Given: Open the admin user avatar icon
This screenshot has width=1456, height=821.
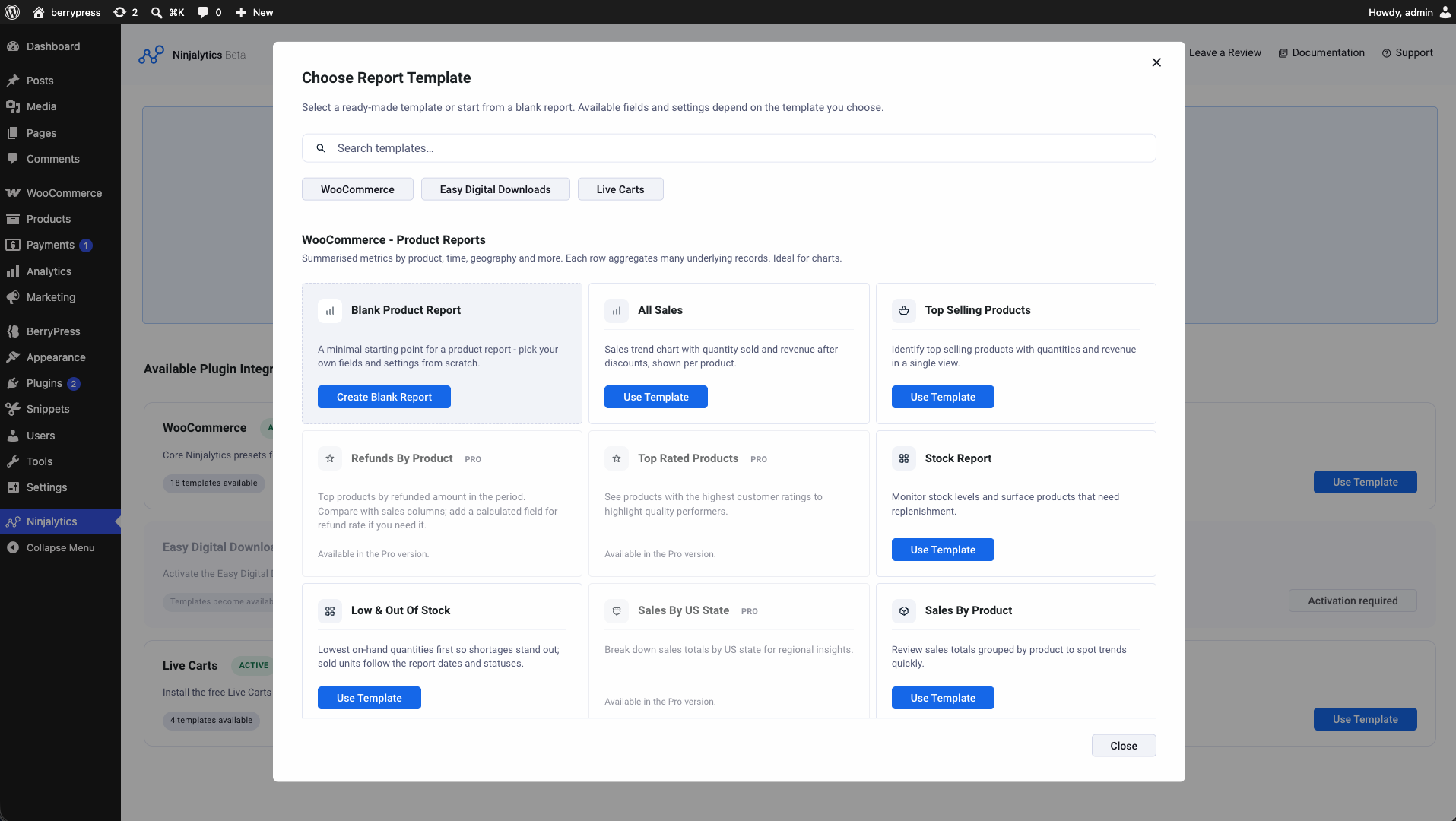Looking at the screenshot, I should pos(1445,12).
